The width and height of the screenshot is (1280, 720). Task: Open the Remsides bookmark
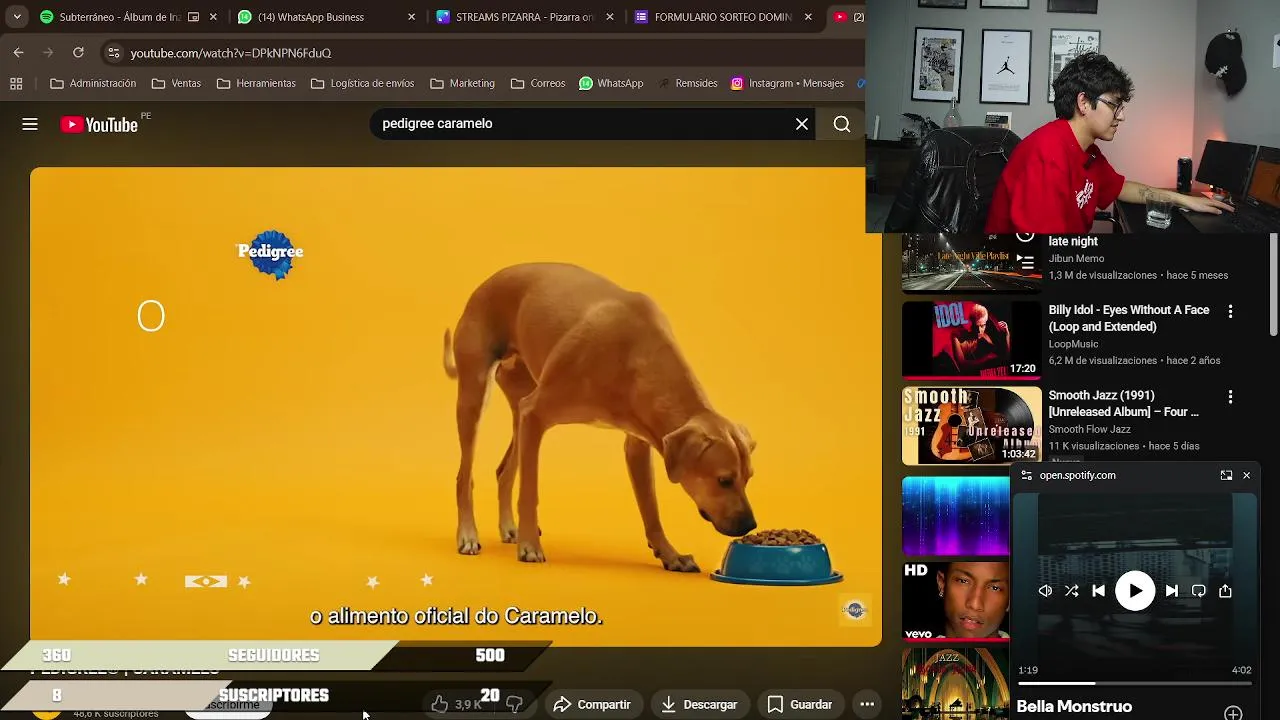point(687,83)
